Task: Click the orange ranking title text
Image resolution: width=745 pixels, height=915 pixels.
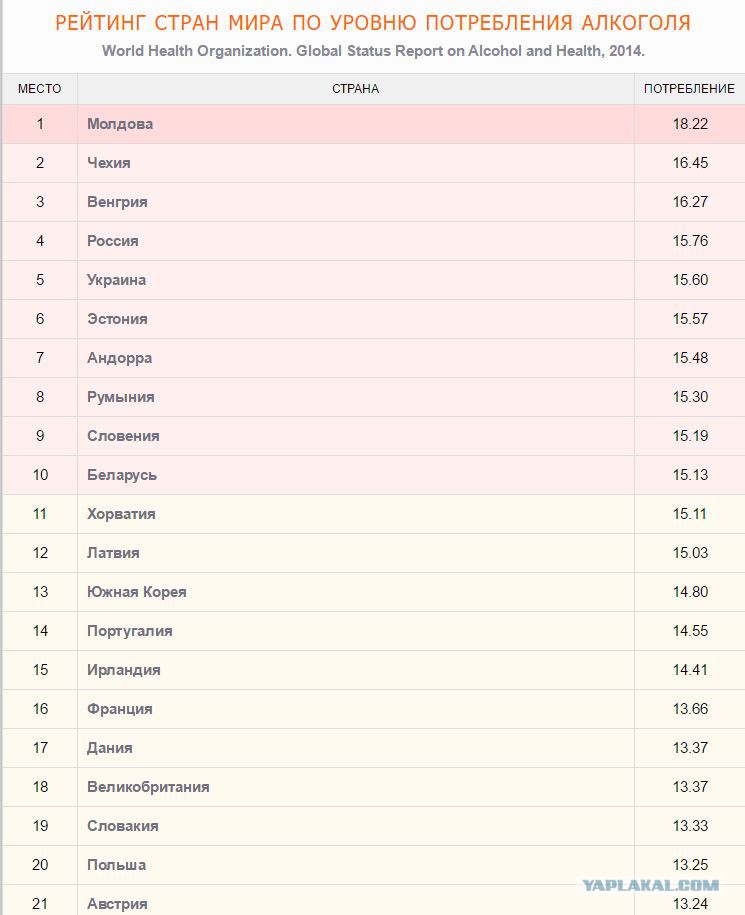Action: point(372,23)
